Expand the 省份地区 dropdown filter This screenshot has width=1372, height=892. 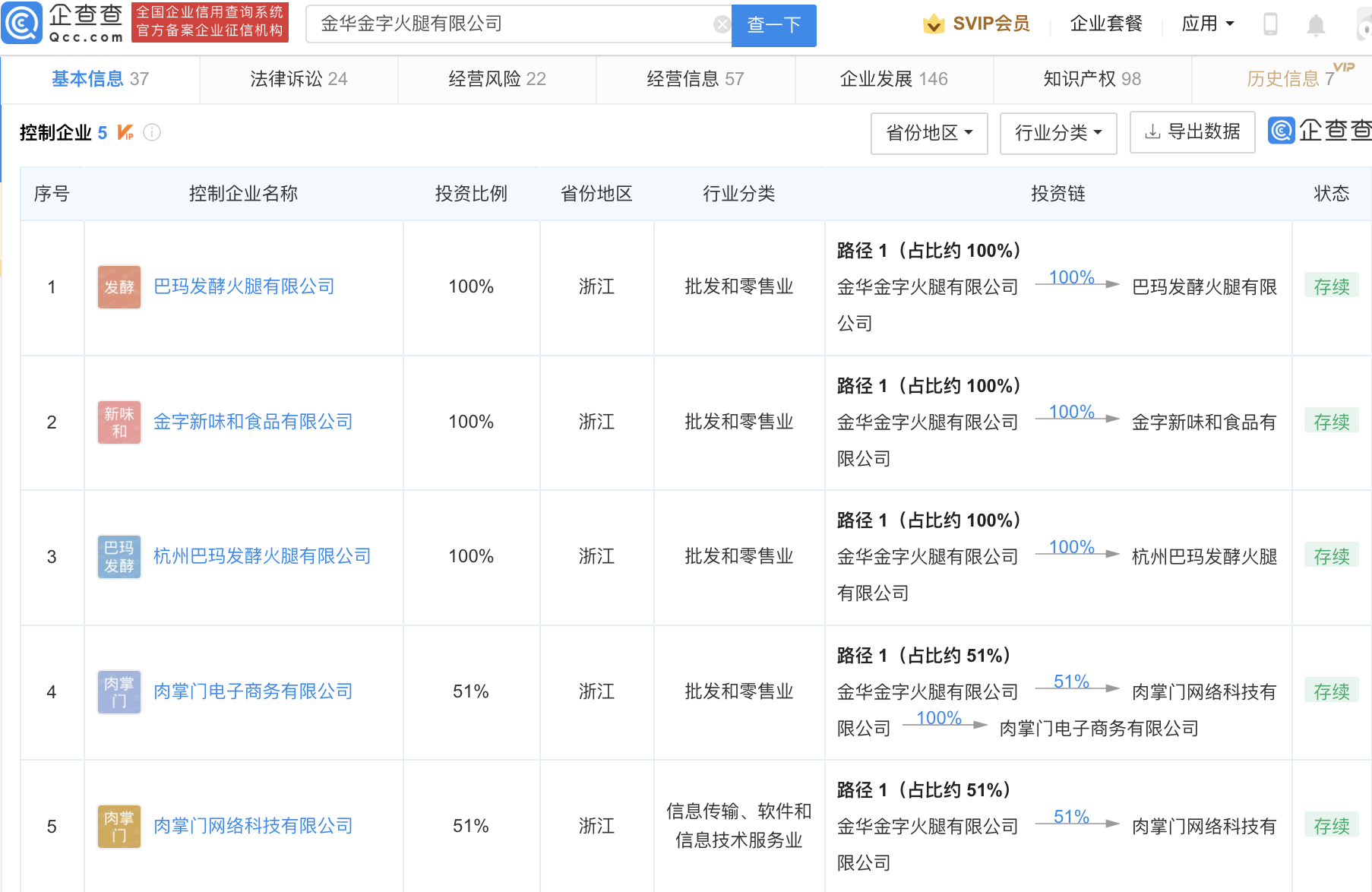coord(929,133)
